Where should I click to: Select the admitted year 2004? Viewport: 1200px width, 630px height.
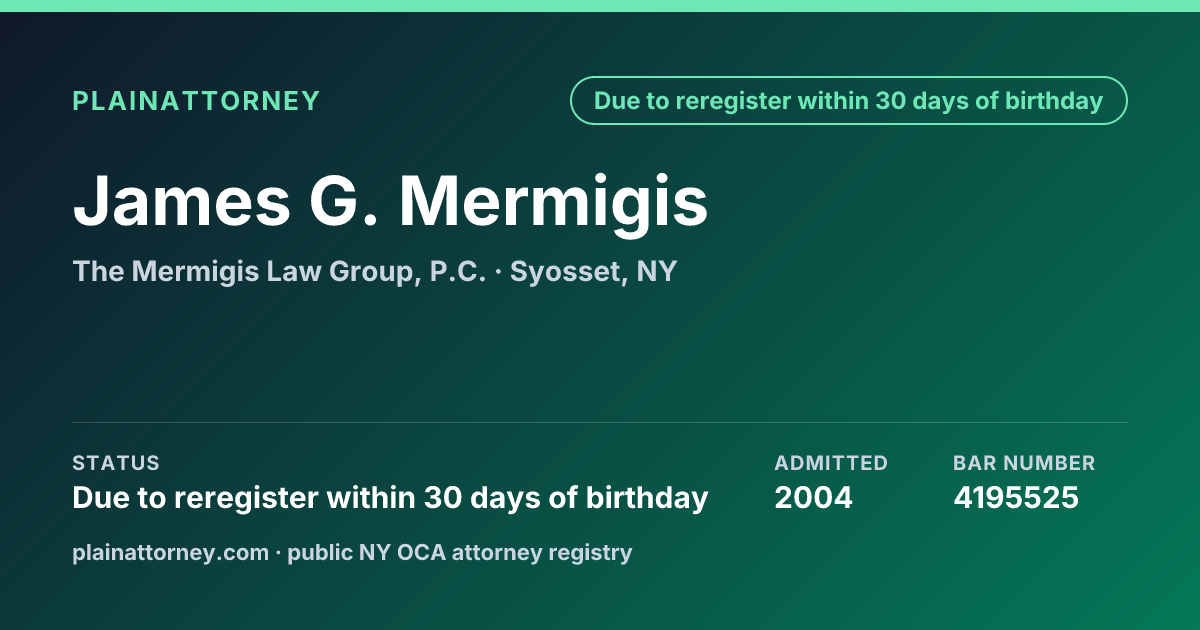click(x=814, y=497)
